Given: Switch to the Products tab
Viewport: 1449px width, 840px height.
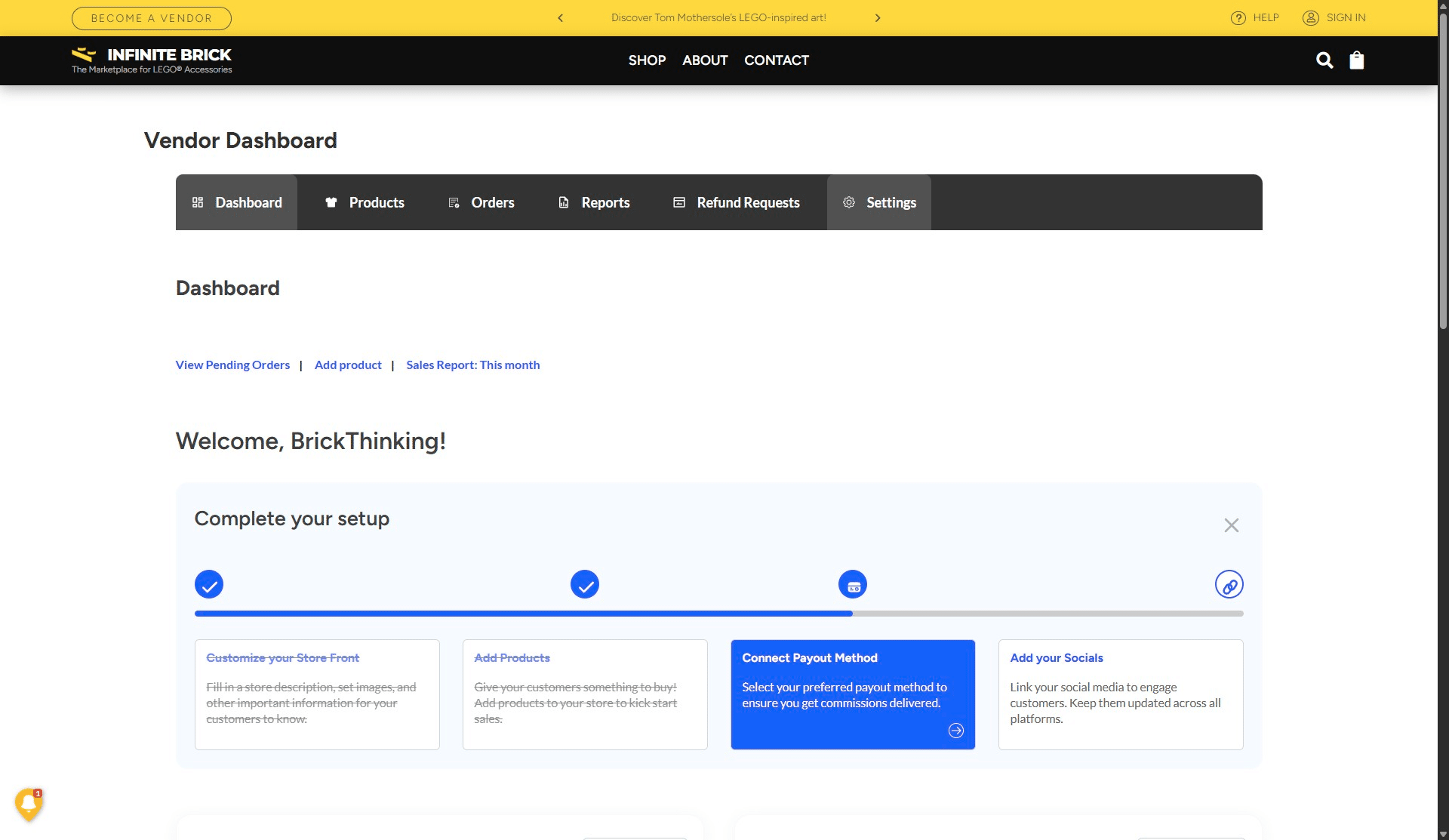Looking at the screenshot, I should [365, 202].
